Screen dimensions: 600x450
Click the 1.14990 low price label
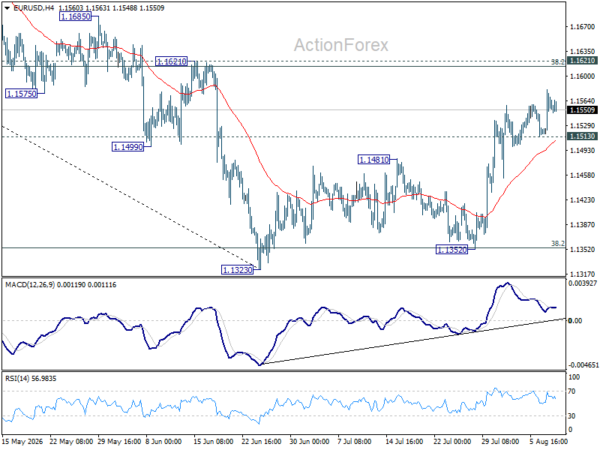(x=128, y=147)
